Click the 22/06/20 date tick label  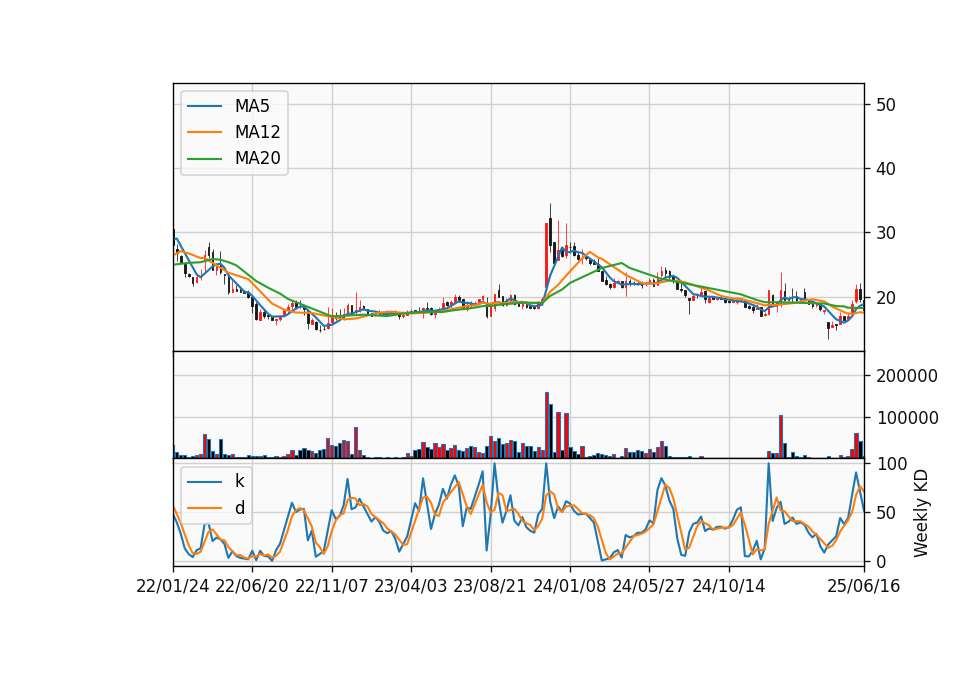point(252,586)
